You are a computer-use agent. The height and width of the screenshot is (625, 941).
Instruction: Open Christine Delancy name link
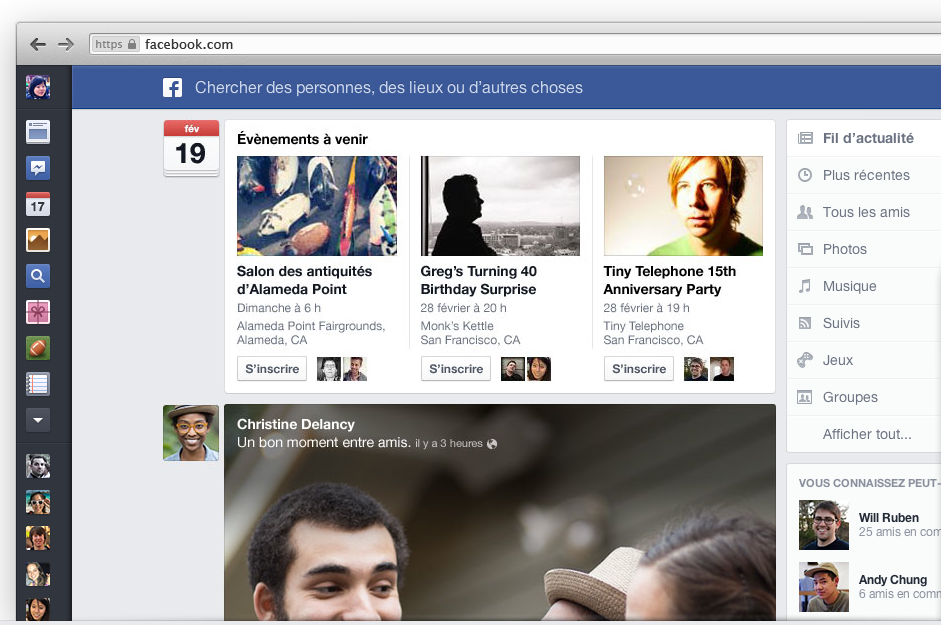tap(296, 424)
